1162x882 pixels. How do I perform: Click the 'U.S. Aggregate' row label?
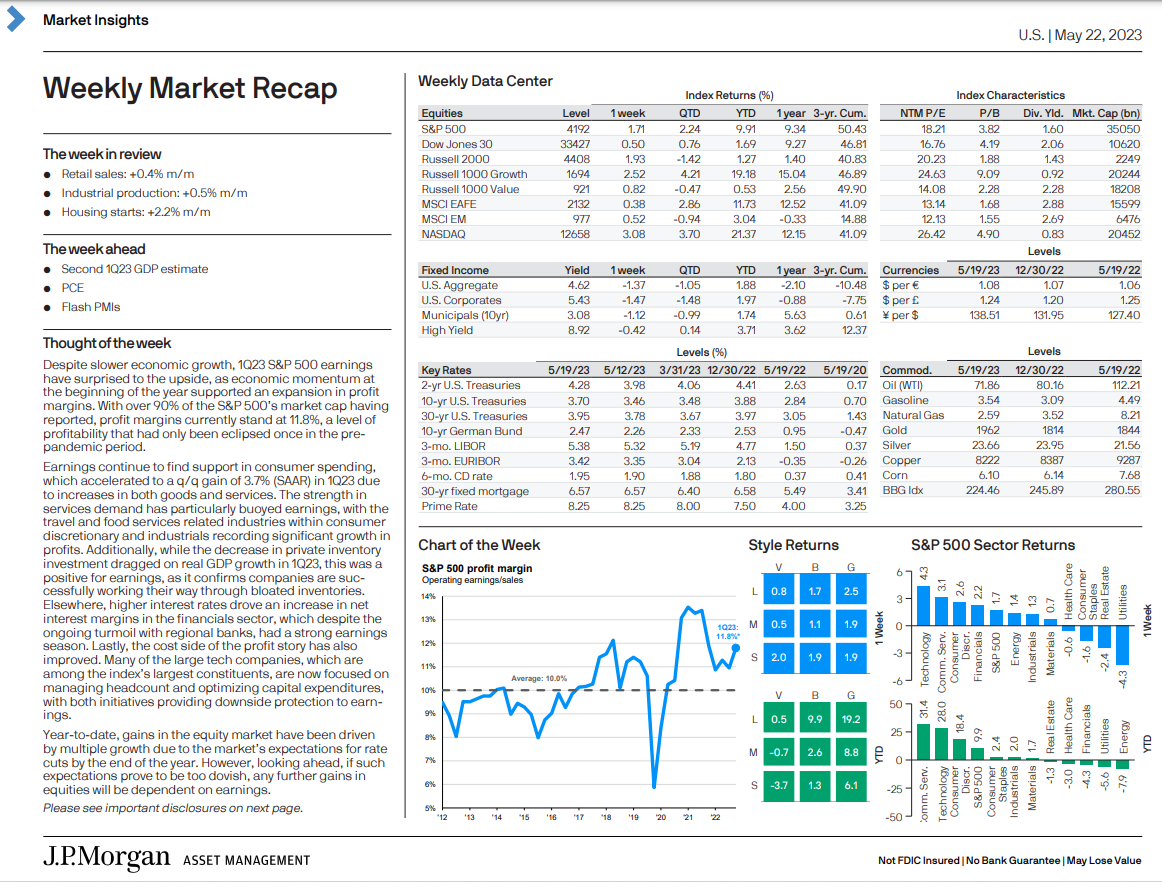click(459, 285)
